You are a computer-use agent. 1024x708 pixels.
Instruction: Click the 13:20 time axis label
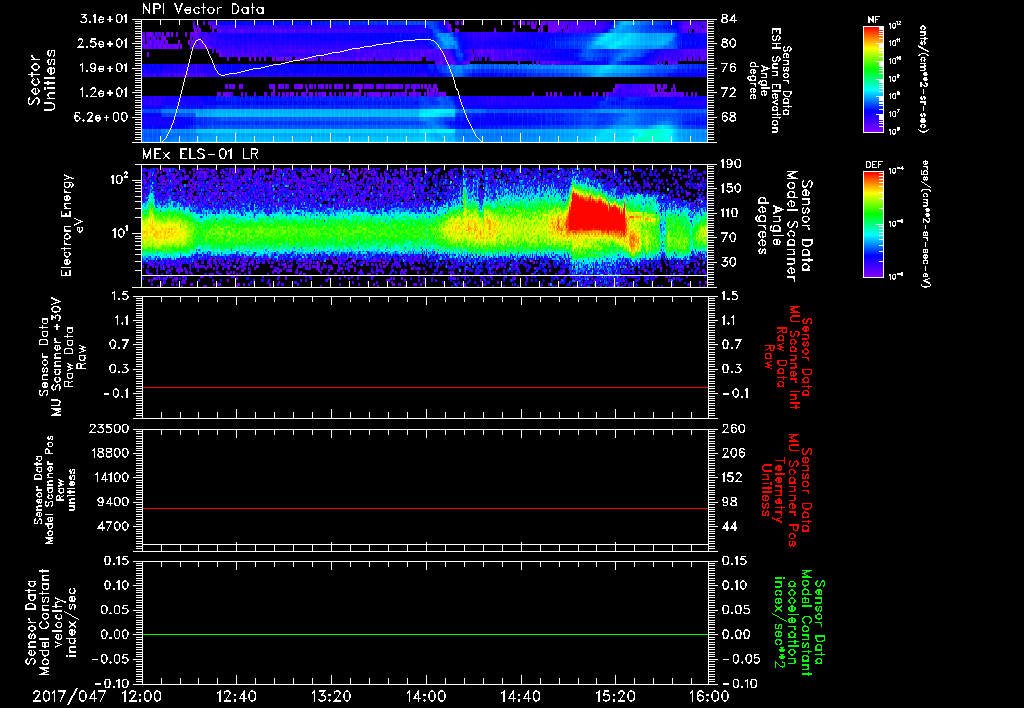[331, 697]
